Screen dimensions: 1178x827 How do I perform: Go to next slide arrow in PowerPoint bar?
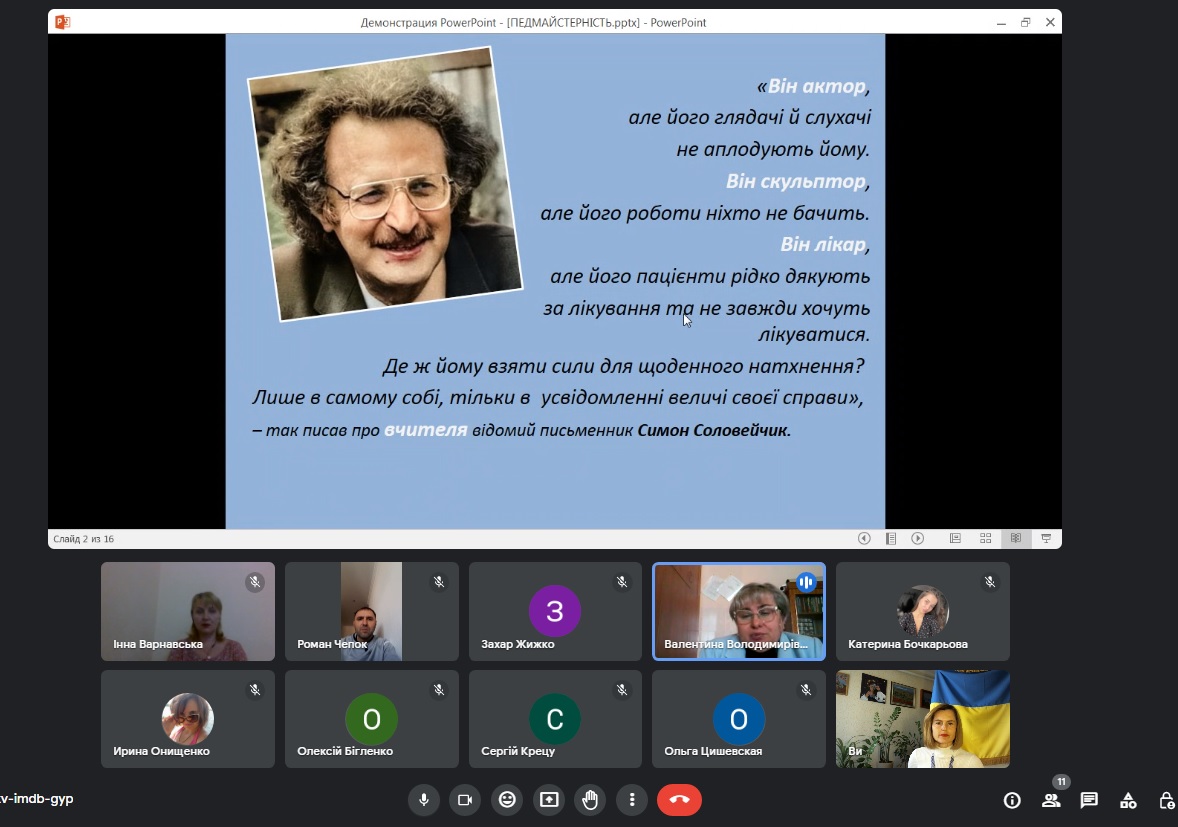917,539
